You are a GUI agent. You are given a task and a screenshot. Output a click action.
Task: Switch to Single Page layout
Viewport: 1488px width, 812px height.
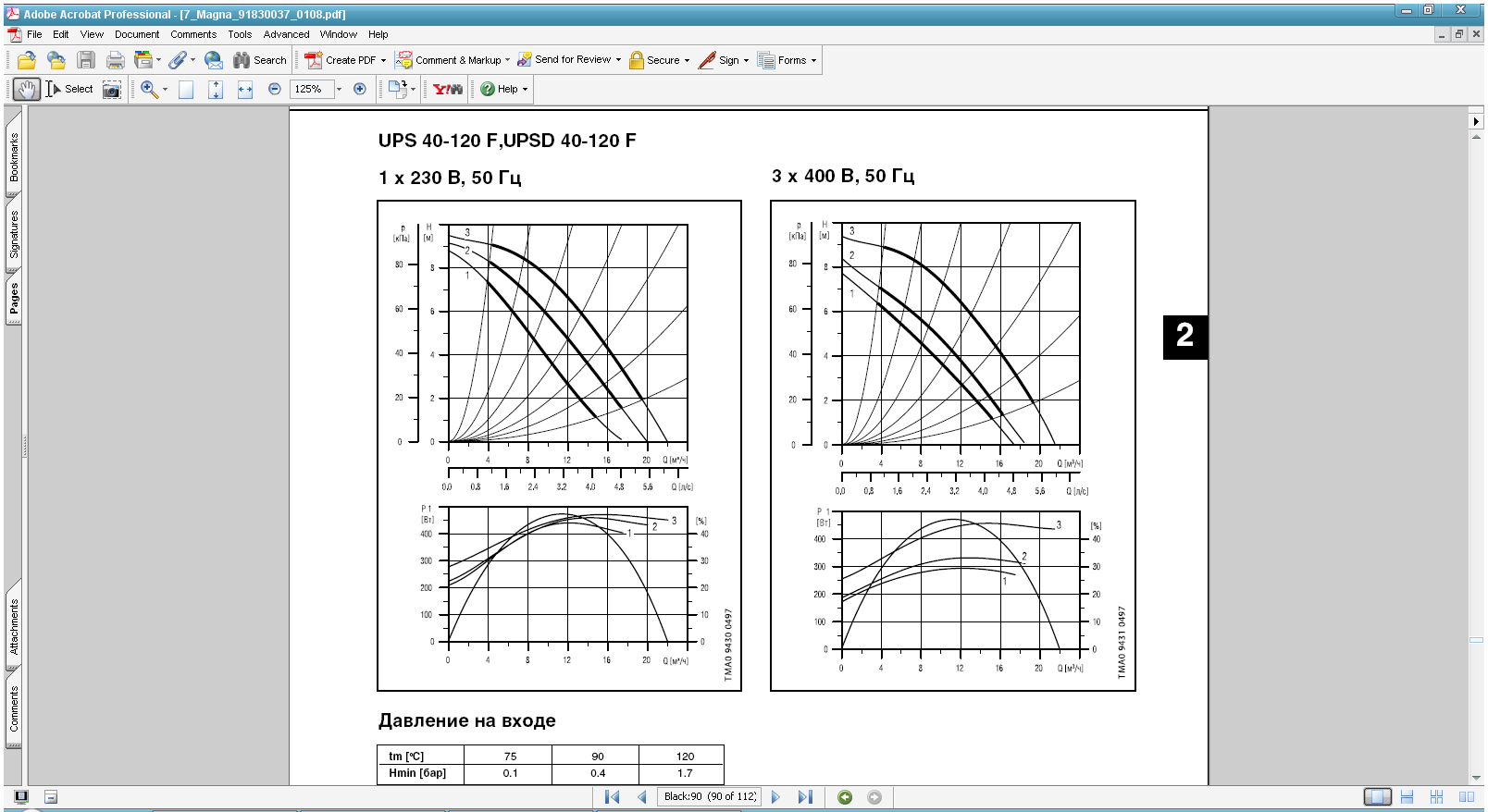(x=1377, y=797)
